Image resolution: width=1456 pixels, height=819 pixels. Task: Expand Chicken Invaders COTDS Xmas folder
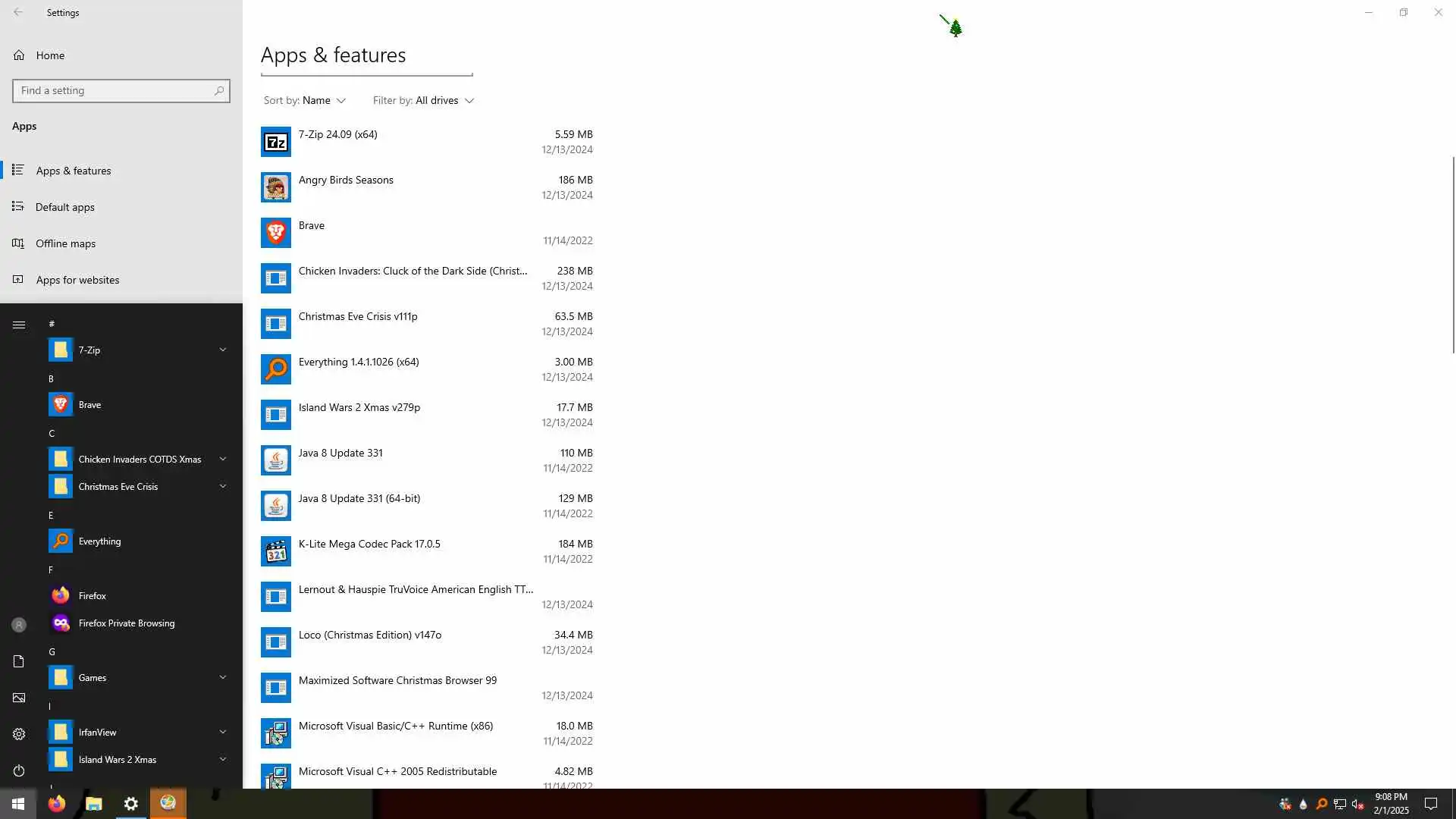(x=222, y=459)
